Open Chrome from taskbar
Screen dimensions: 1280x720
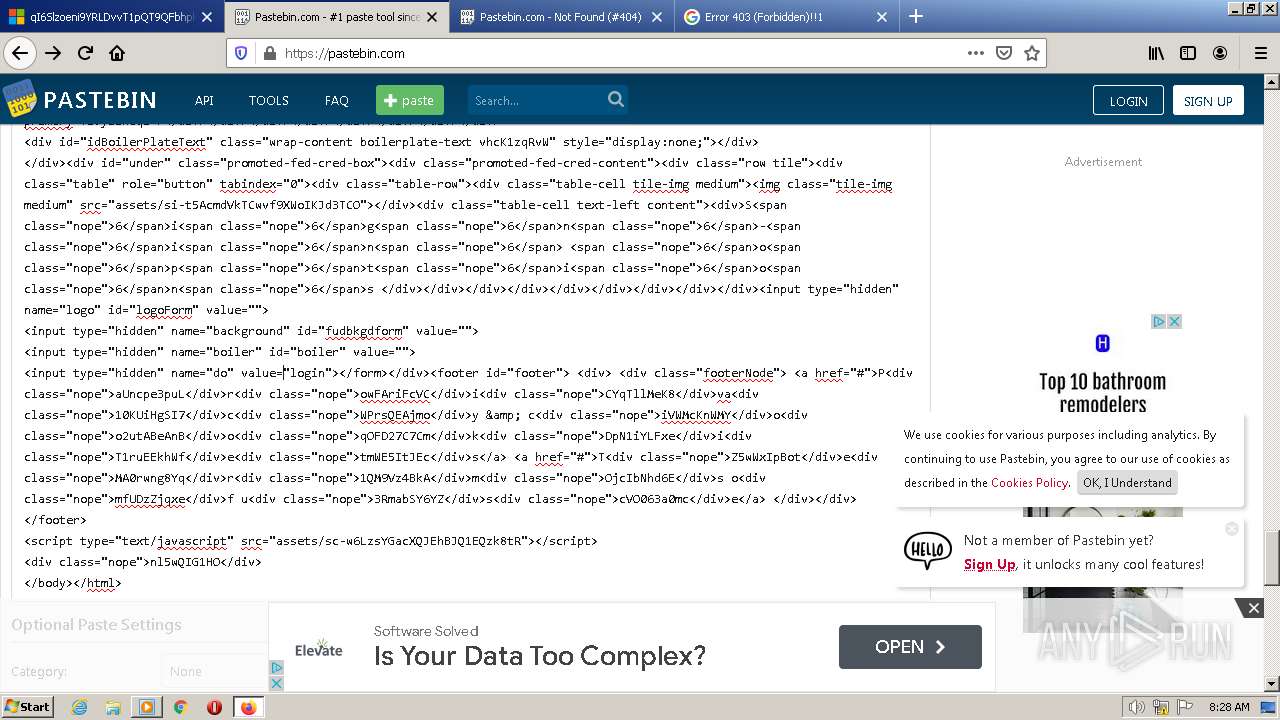coord(180,707)
